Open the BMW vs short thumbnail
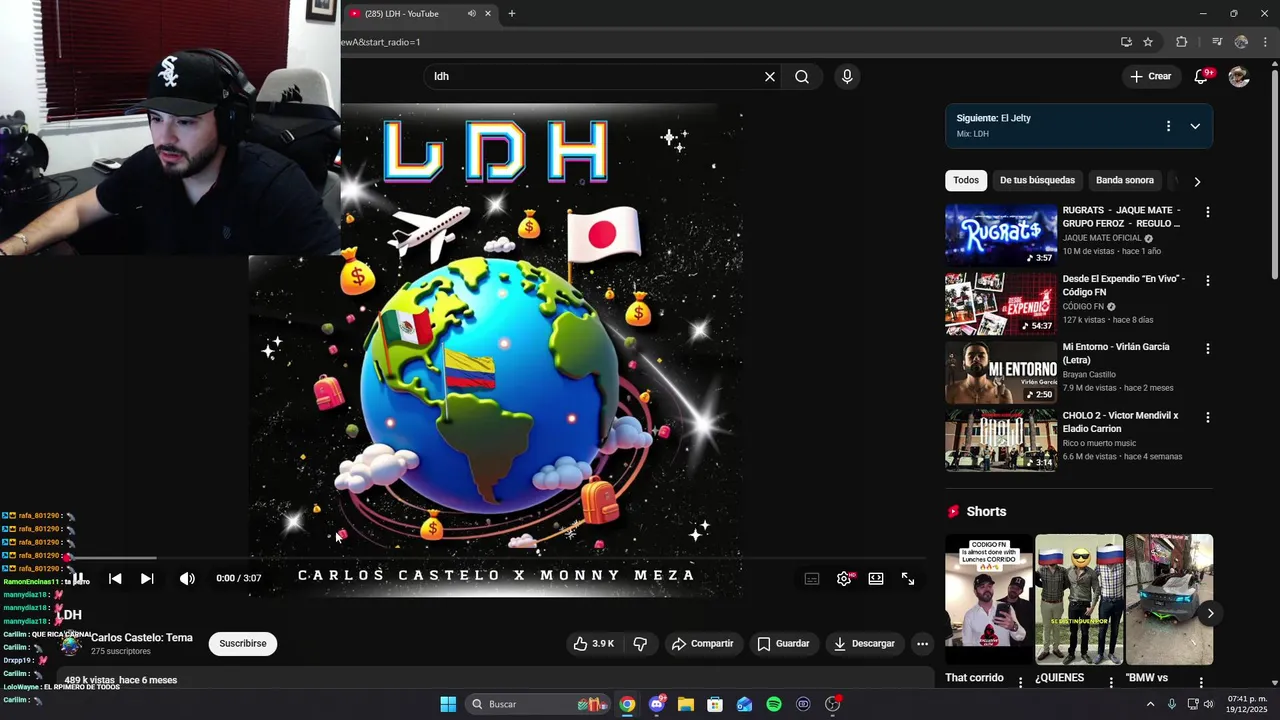This screenshot has width=1280, height=720. [1169, 599]
